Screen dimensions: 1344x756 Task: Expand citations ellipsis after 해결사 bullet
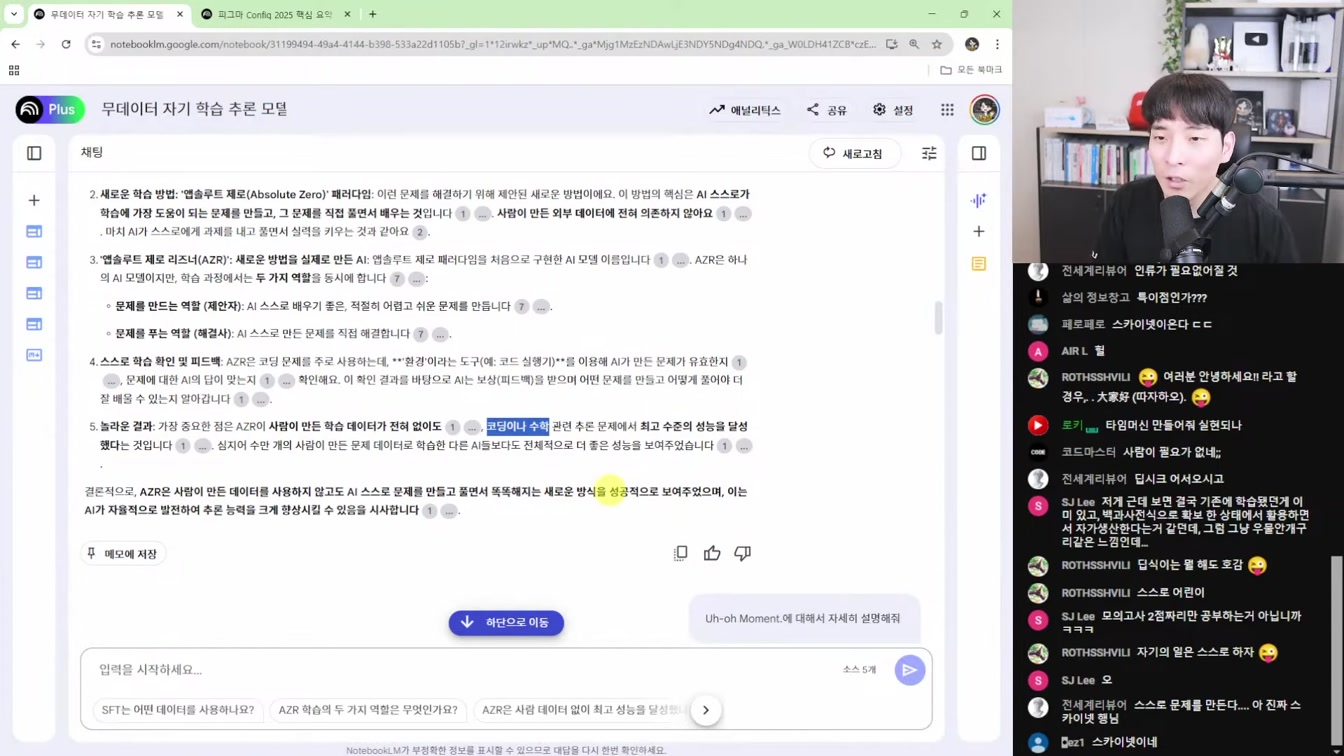(x=441, y=334)
